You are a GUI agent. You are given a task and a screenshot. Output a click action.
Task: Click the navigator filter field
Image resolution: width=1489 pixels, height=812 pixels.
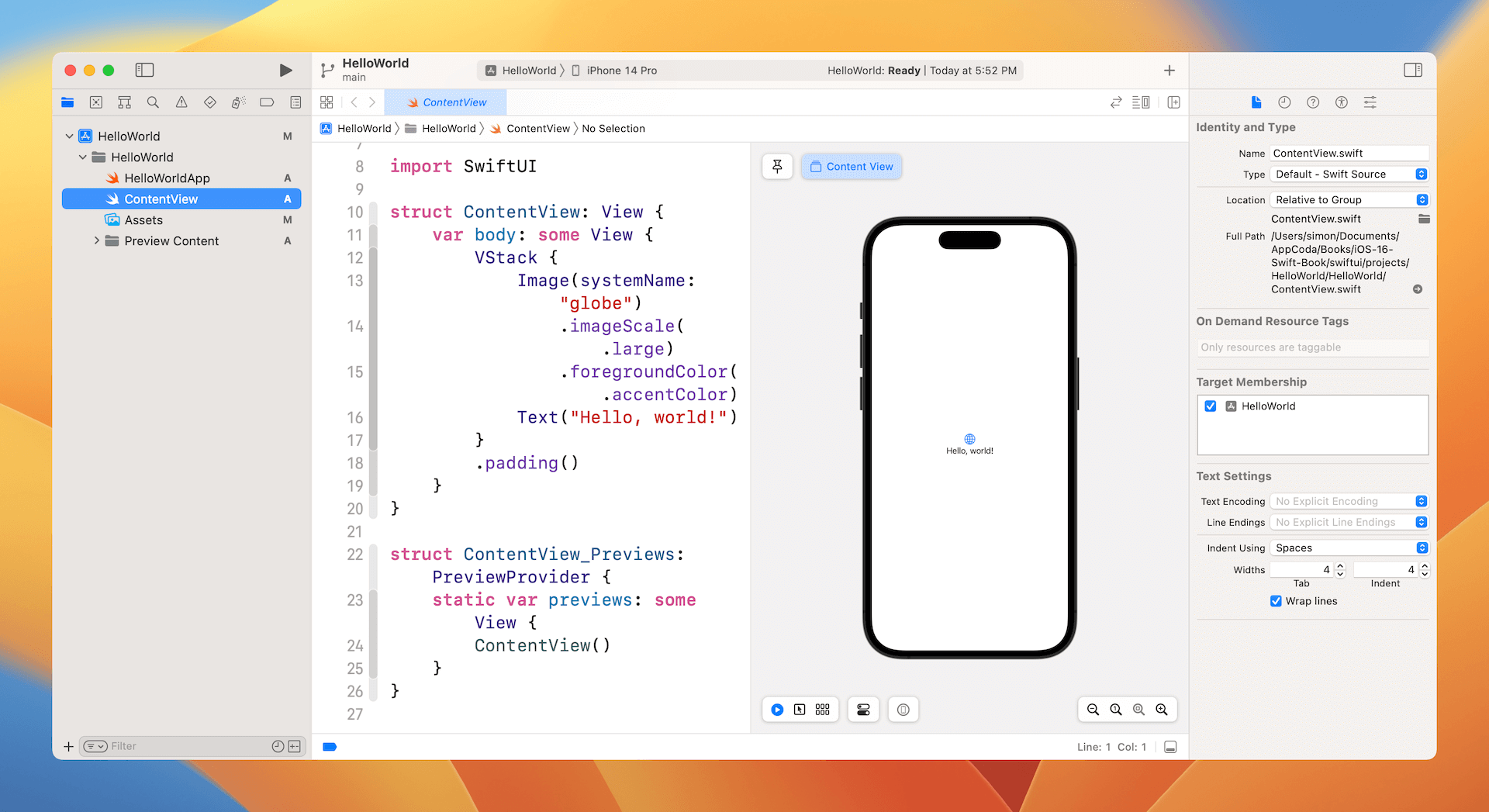click(178, 746)
